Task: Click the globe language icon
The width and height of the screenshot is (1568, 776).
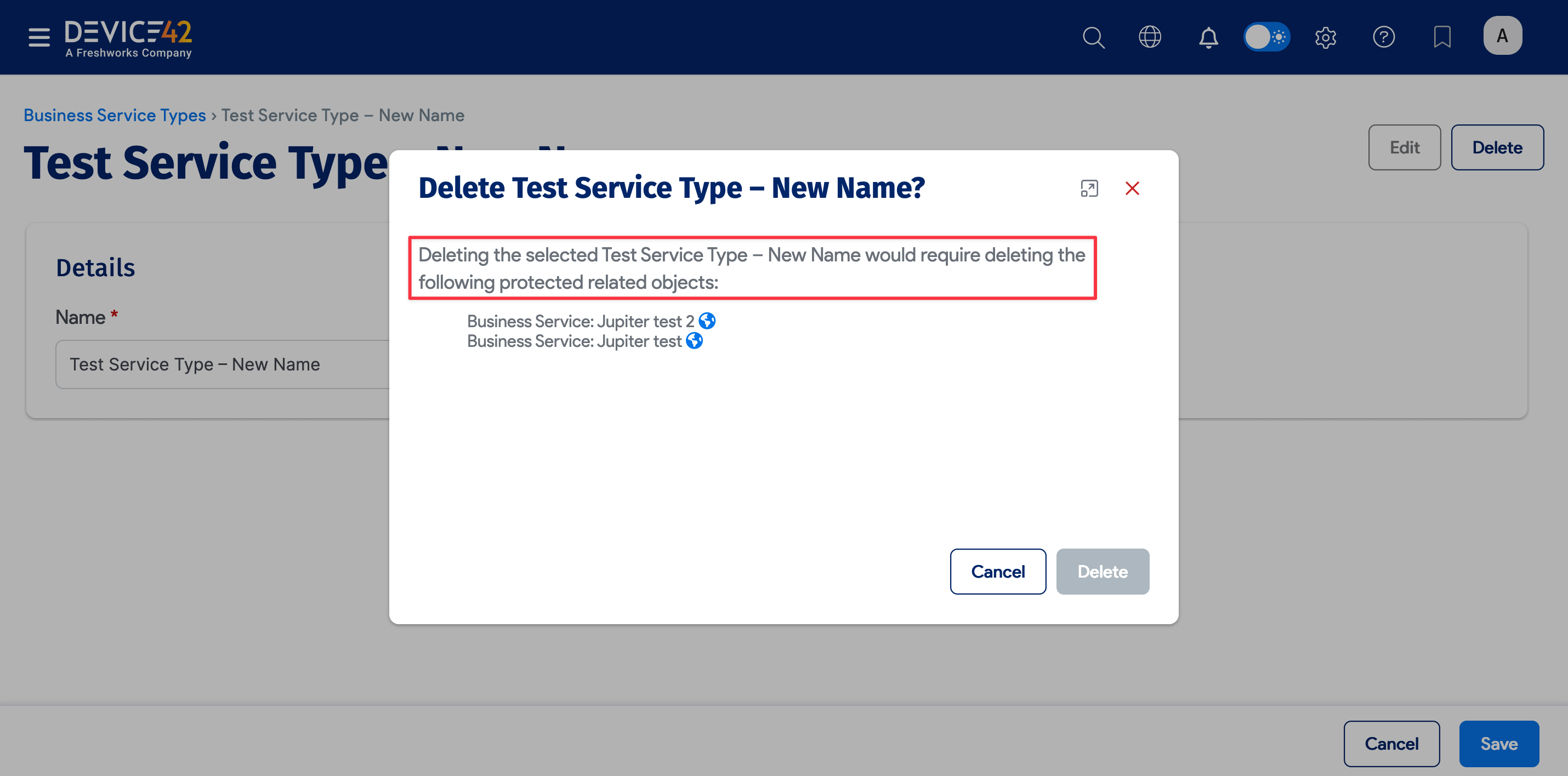Action: 1150,37
